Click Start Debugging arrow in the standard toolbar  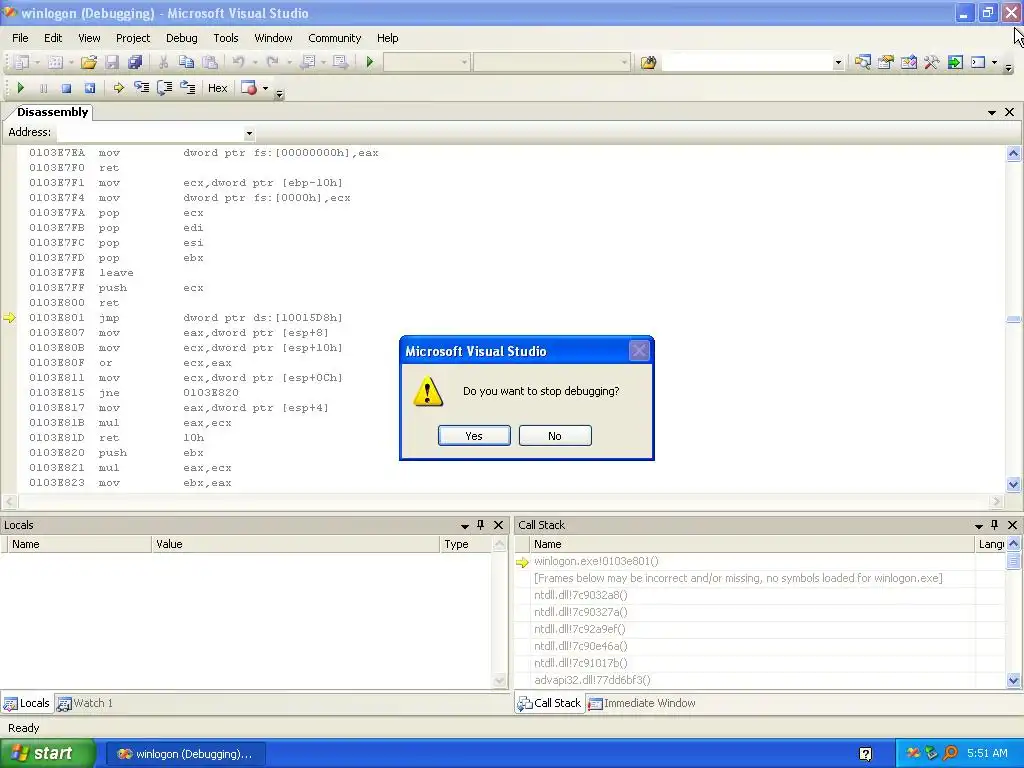point(370,62)
